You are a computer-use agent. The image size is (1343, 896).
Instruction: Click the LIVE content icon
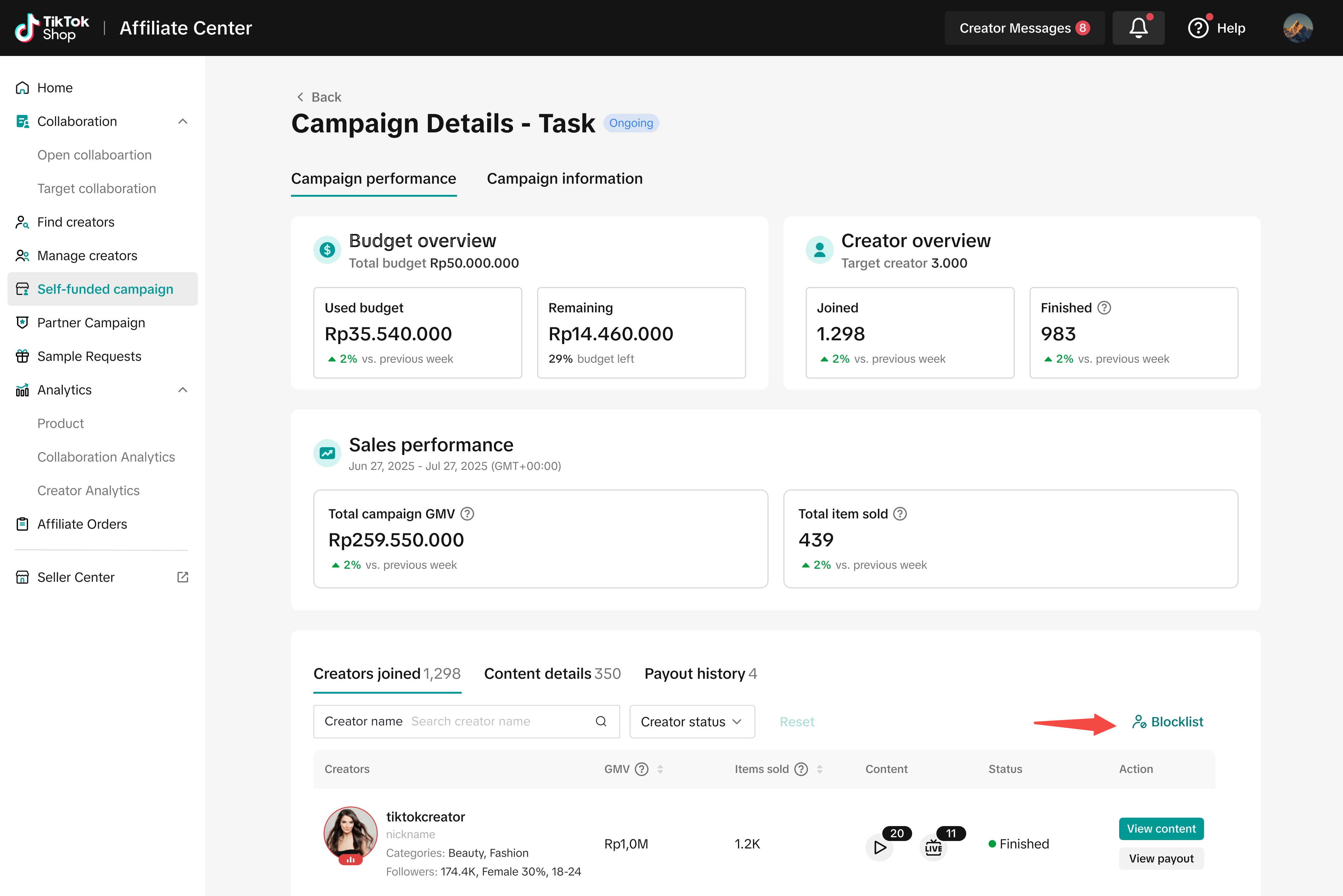click(933, 847)
